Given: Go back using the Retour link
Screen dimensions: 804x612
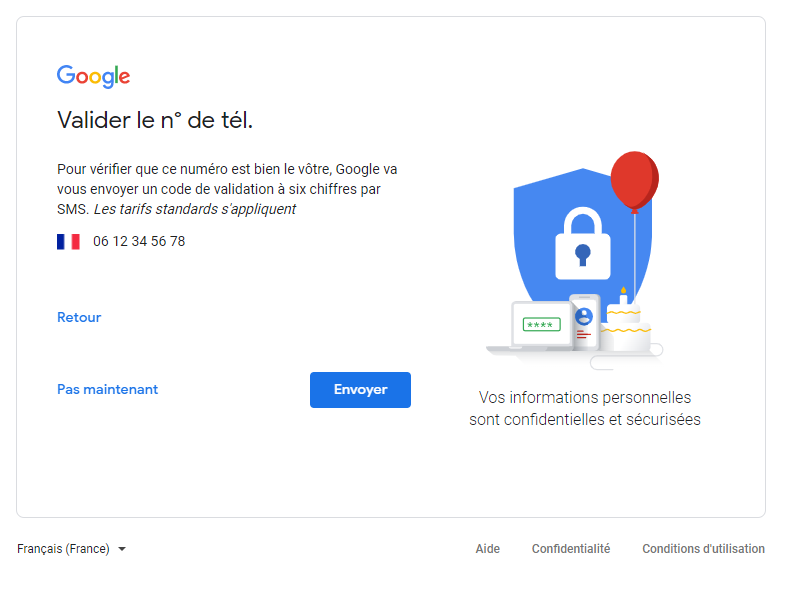Looking at the screenshot, I should click(x=79, y=317).
